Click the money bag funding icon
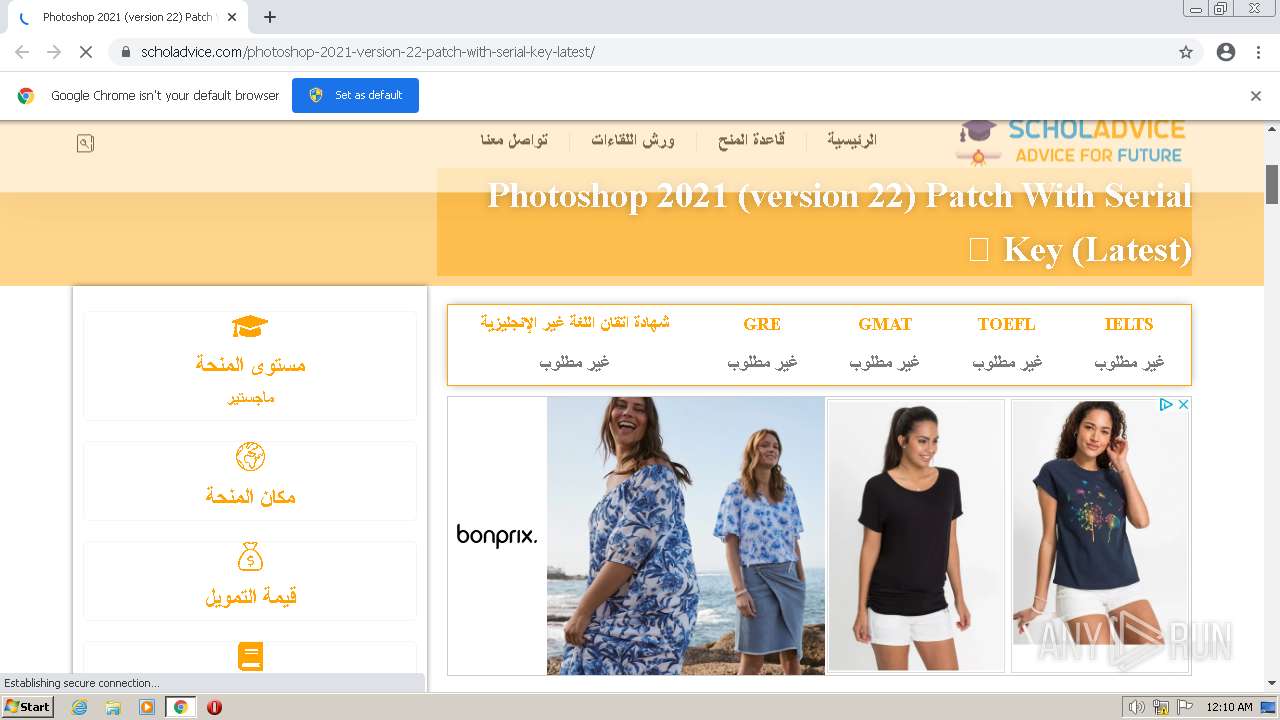 250,557
